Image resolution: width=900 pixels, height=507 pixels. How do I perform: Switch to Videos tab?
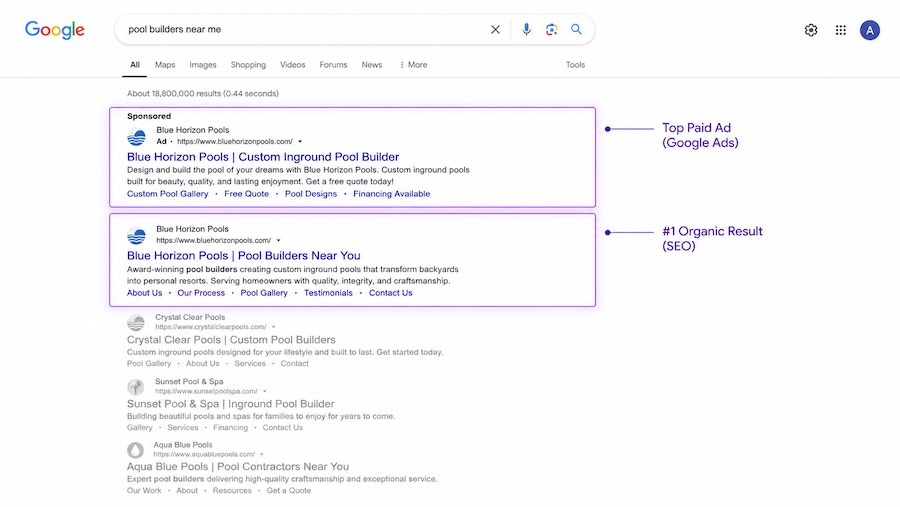292,65
